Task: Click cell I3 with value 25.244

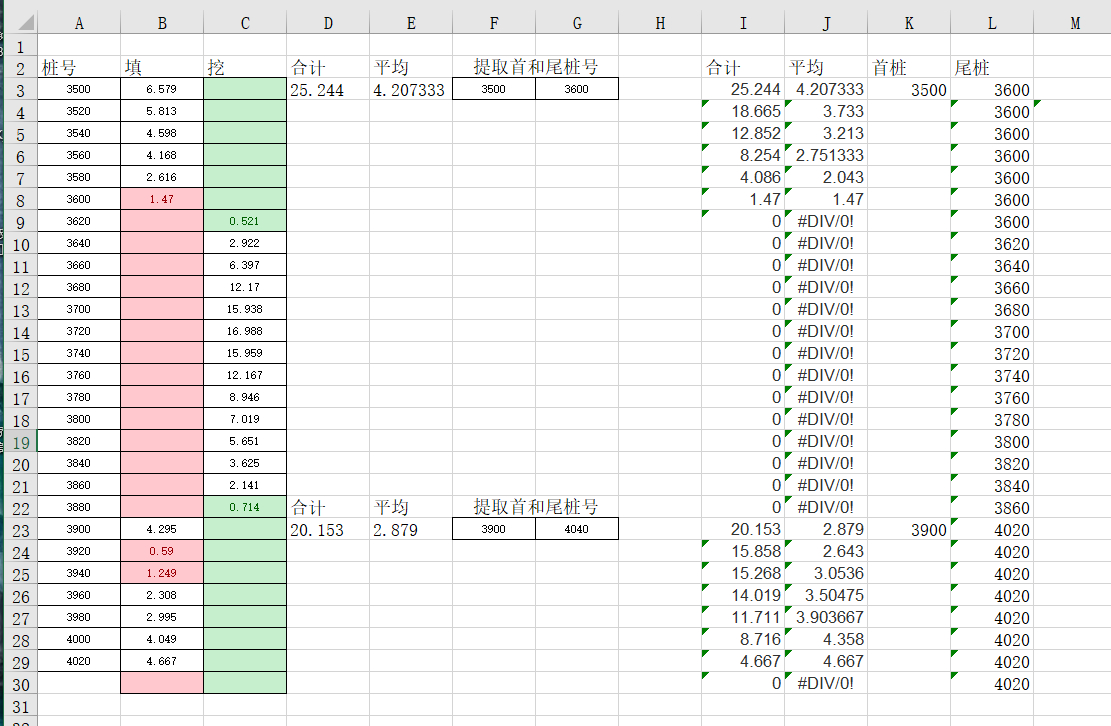Action: tap(743, 89)
